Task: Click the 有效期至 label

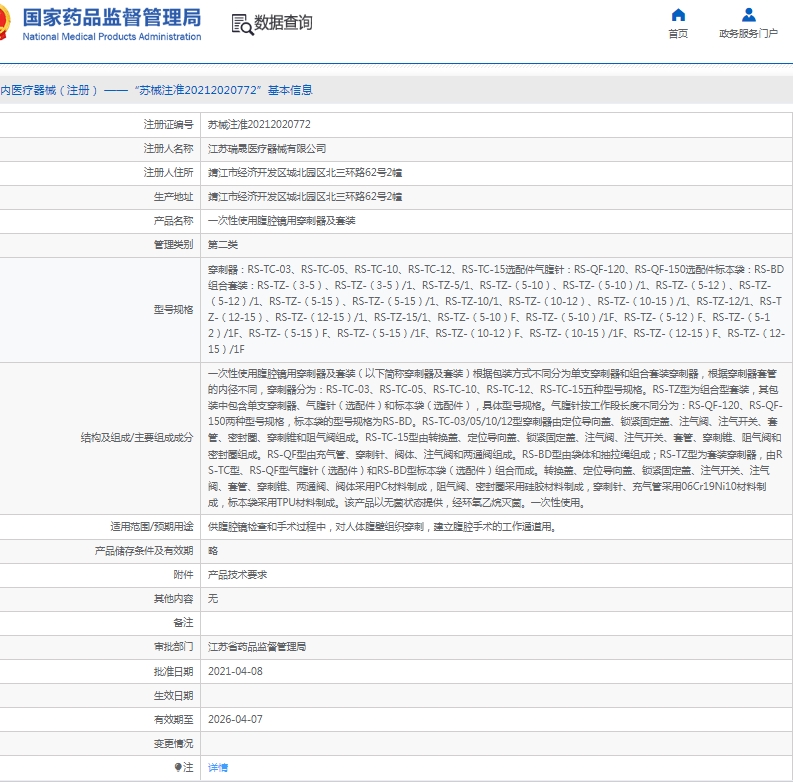Action: (173, 719)
